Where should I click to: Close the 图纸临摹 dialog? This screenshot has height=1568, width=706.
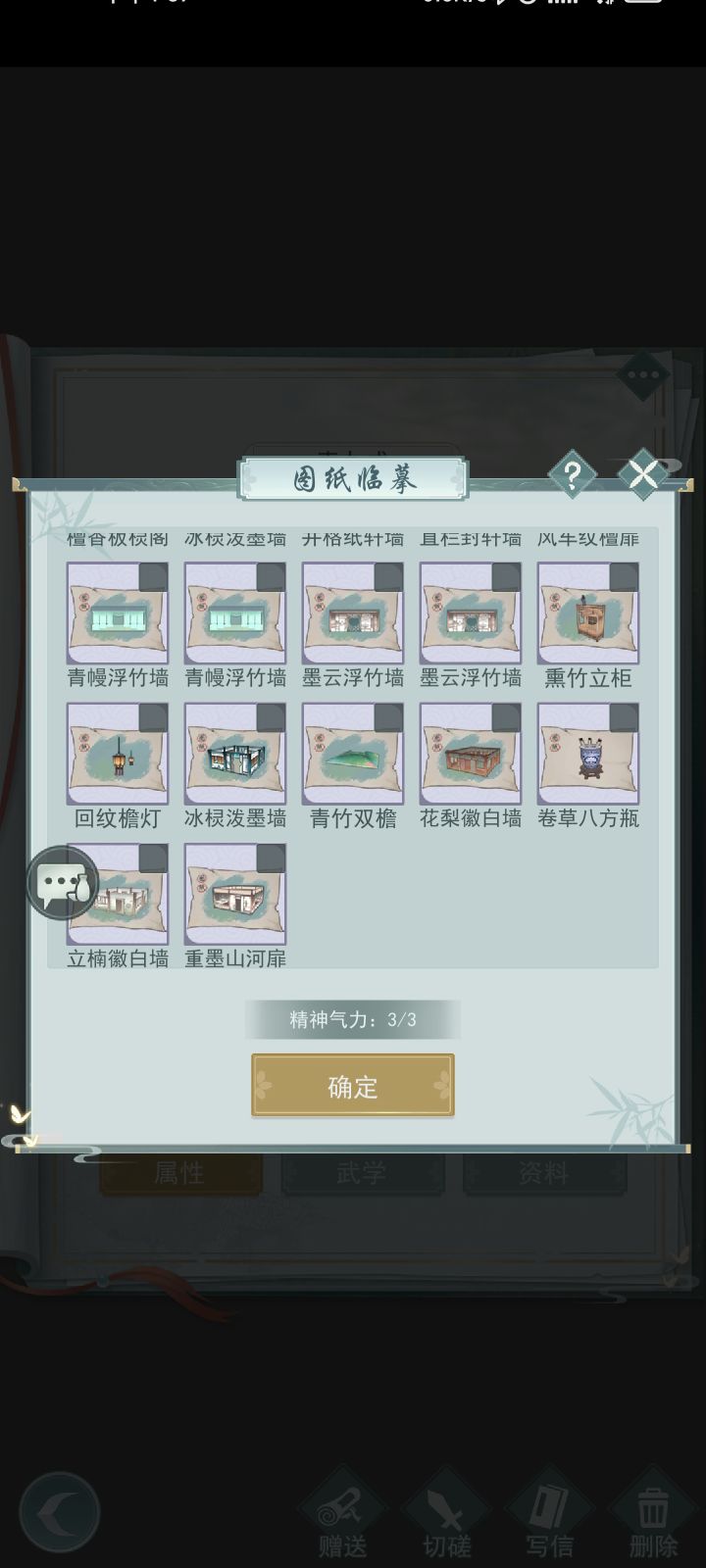tap(643, 474)
